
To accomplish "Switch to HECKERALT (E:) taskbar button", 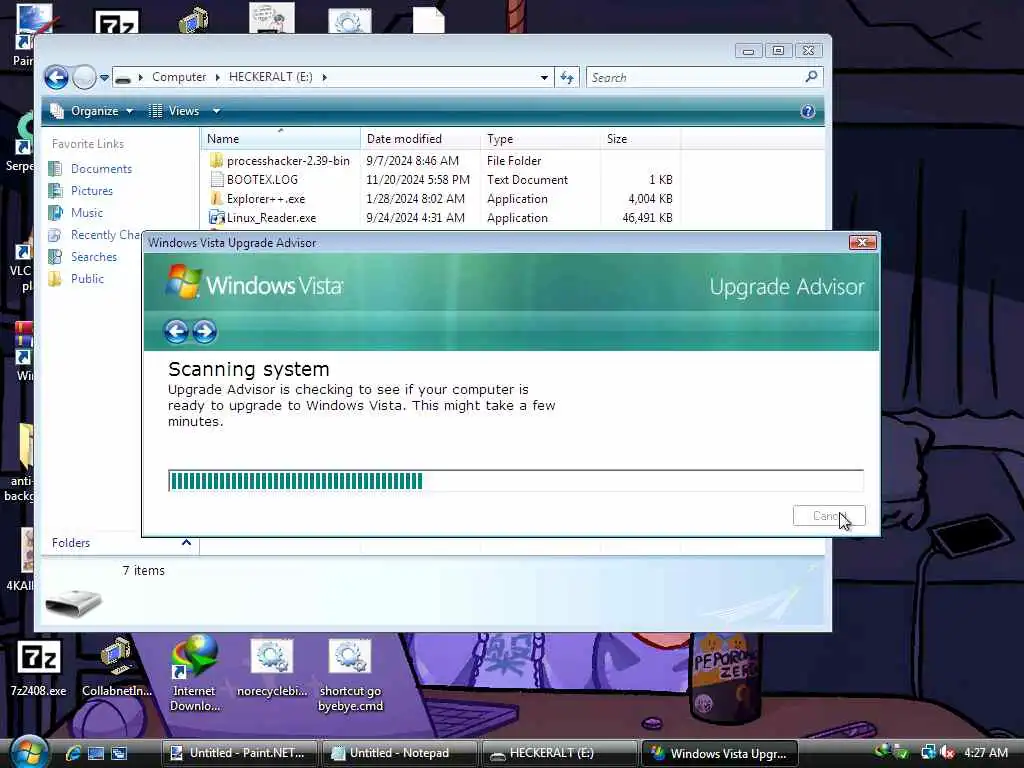I will point(559,753).
